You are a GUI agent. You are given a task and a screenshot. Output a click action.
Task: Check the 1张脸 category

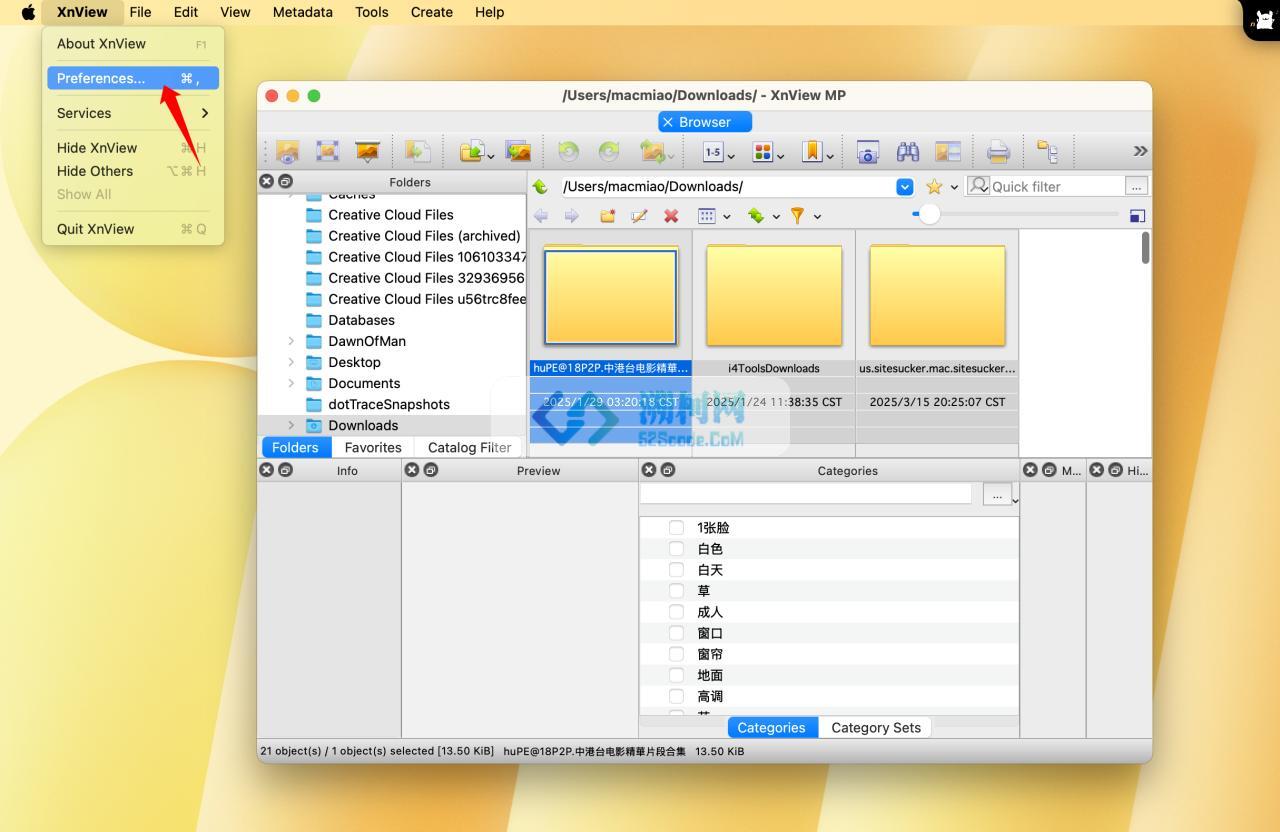(676, 527)
